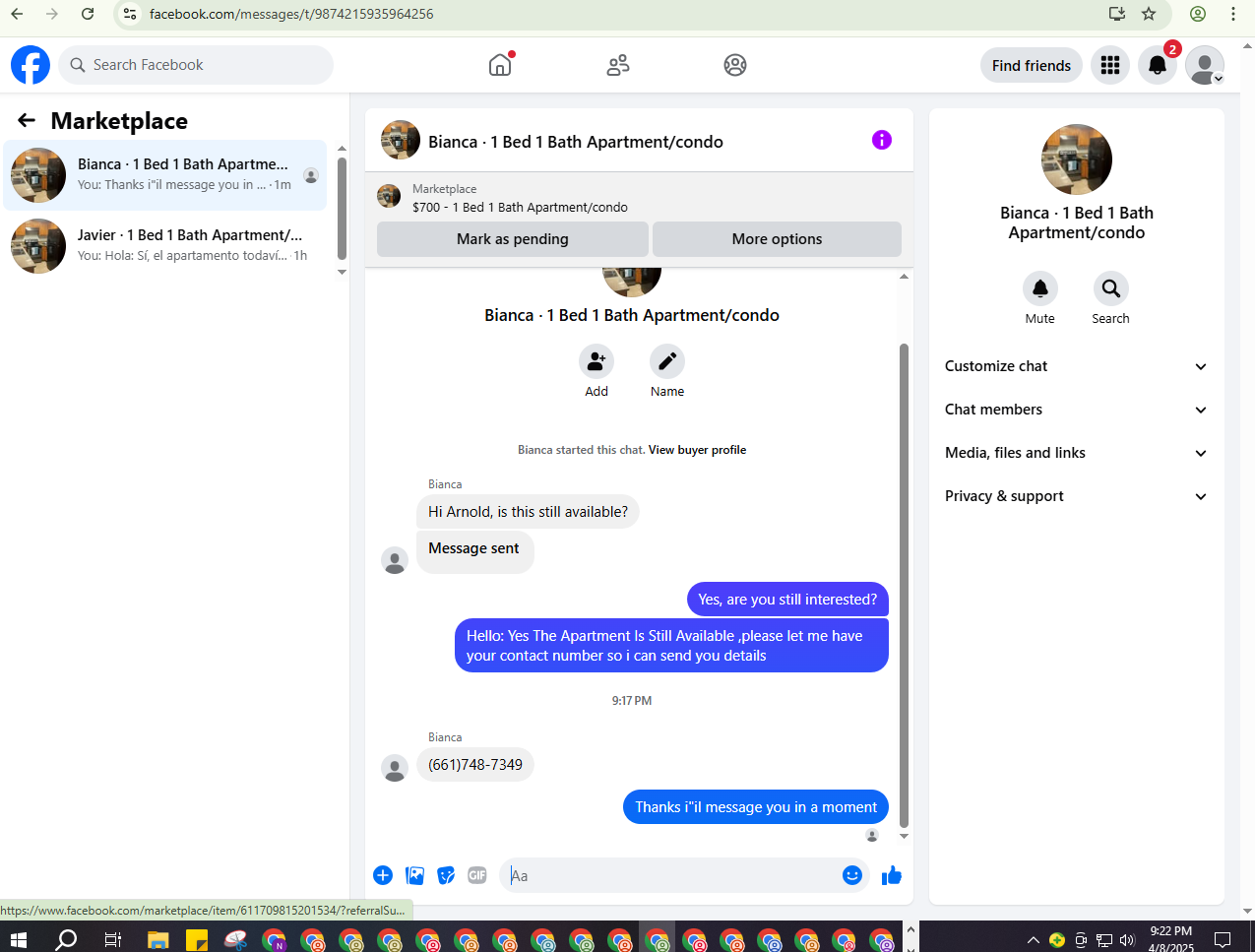Bookmark this page with star icon
The height and width of the screenshot is (952, 1255).
coord(1149,14)
